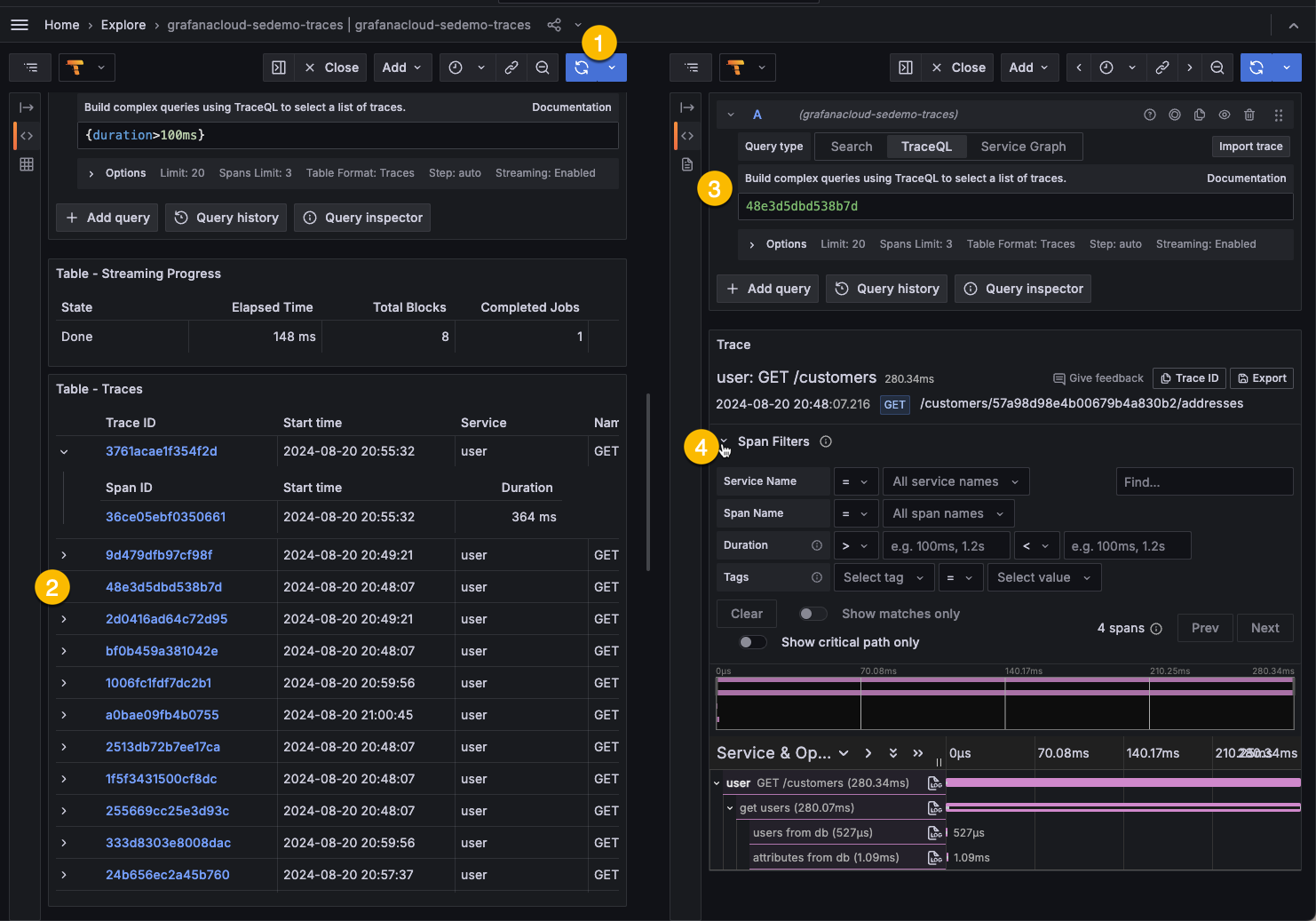
Task: Open the Select tag dropdown
Action: pos(884,577)
